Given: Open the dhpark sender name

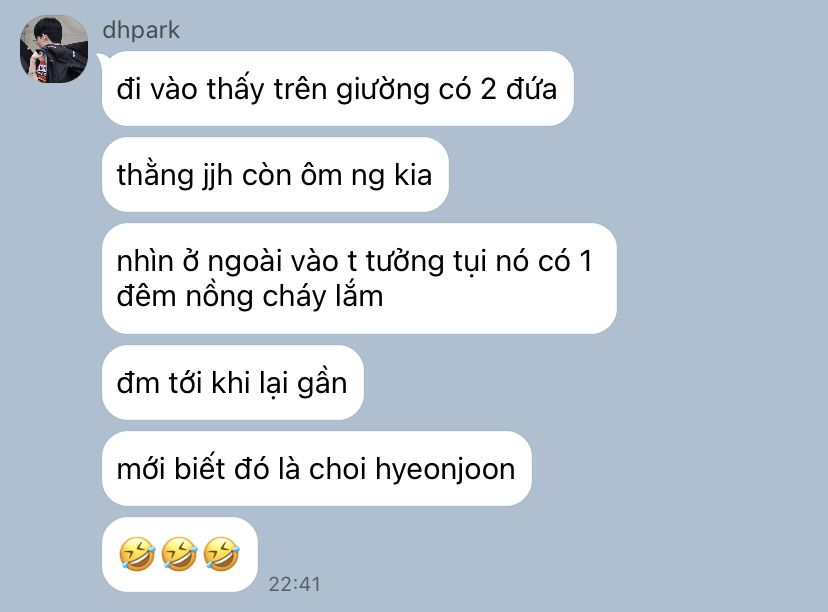Looking at the screenshot, I should tap(141, 30).
